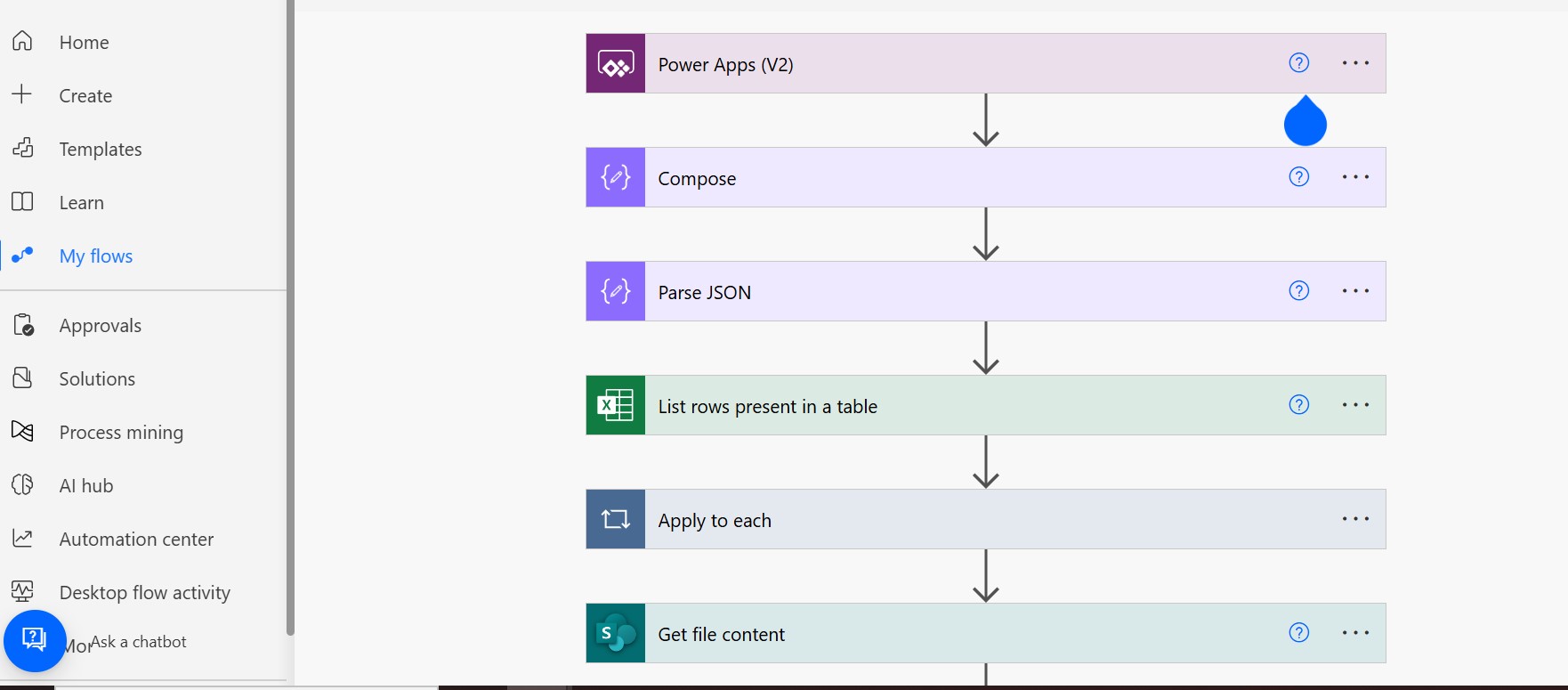Click the AI hub icon
This screenshot has width=1568, height=690.
tap(22, 485)
